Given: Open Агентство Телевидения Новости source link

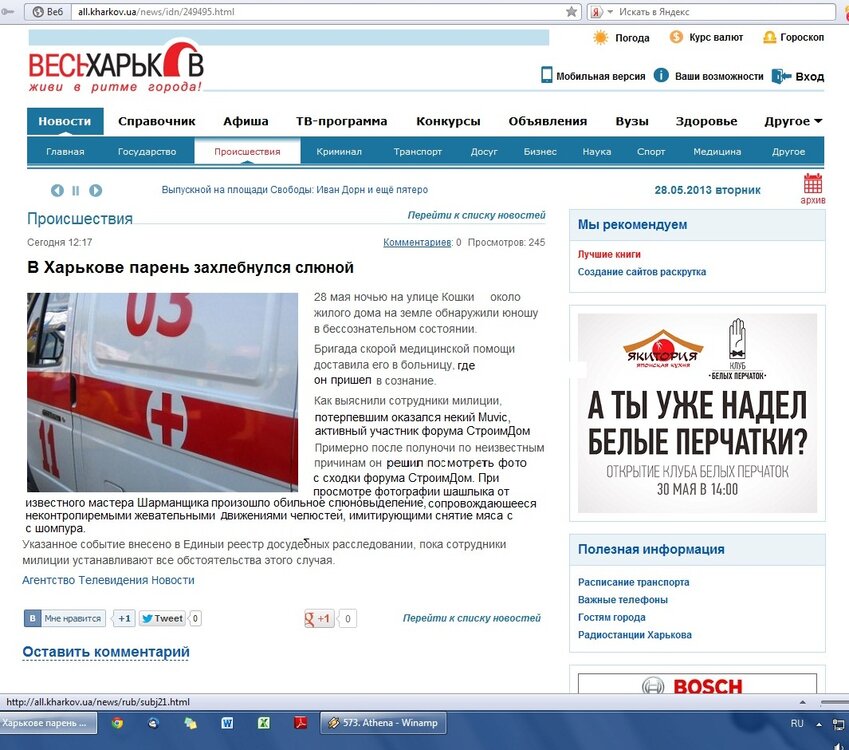Looking at the screenshot, I should tap(108, 580).
